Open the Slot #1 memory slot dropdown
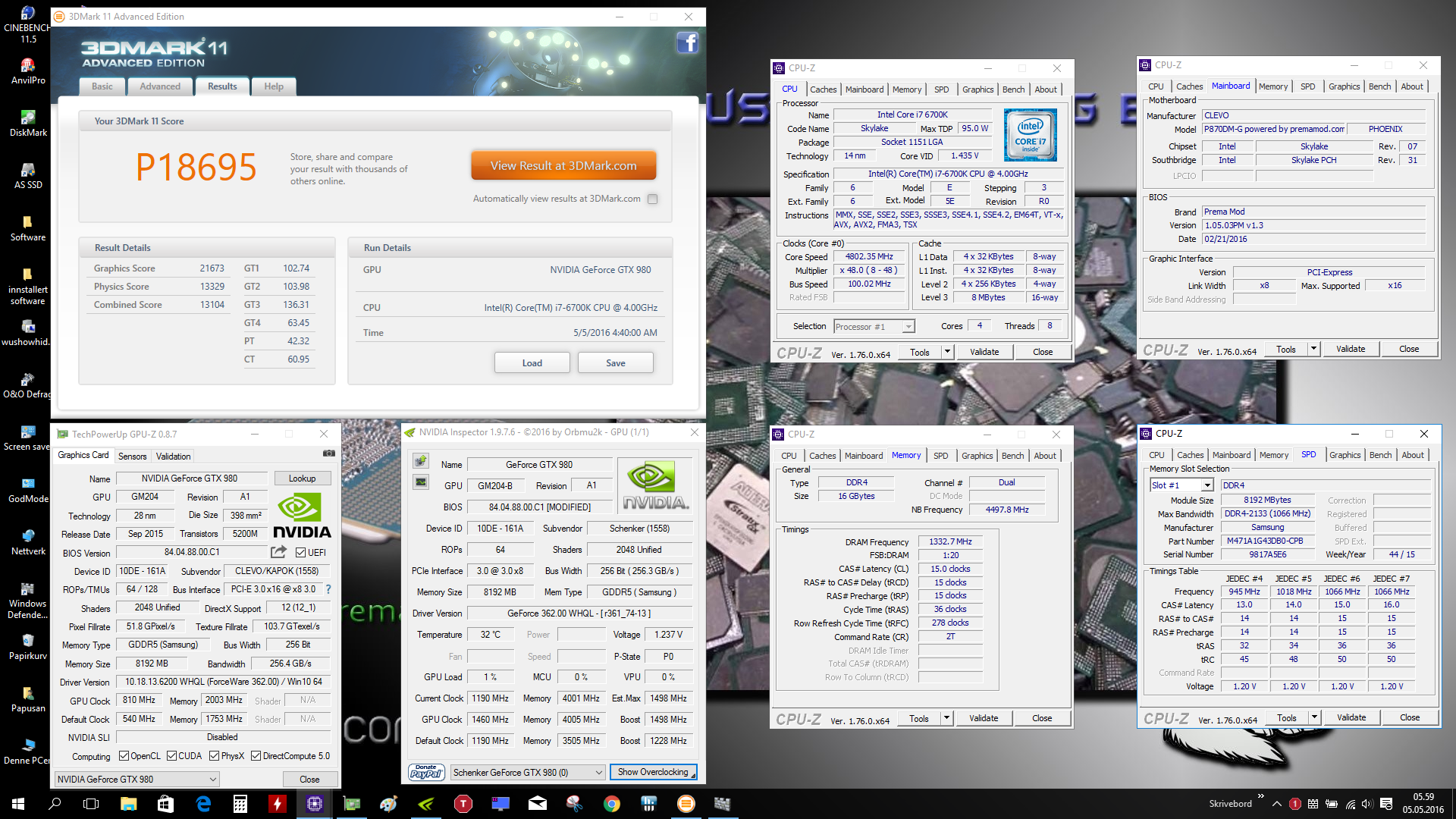This screenshot has width=1456, height=819. pos(1181,485)
